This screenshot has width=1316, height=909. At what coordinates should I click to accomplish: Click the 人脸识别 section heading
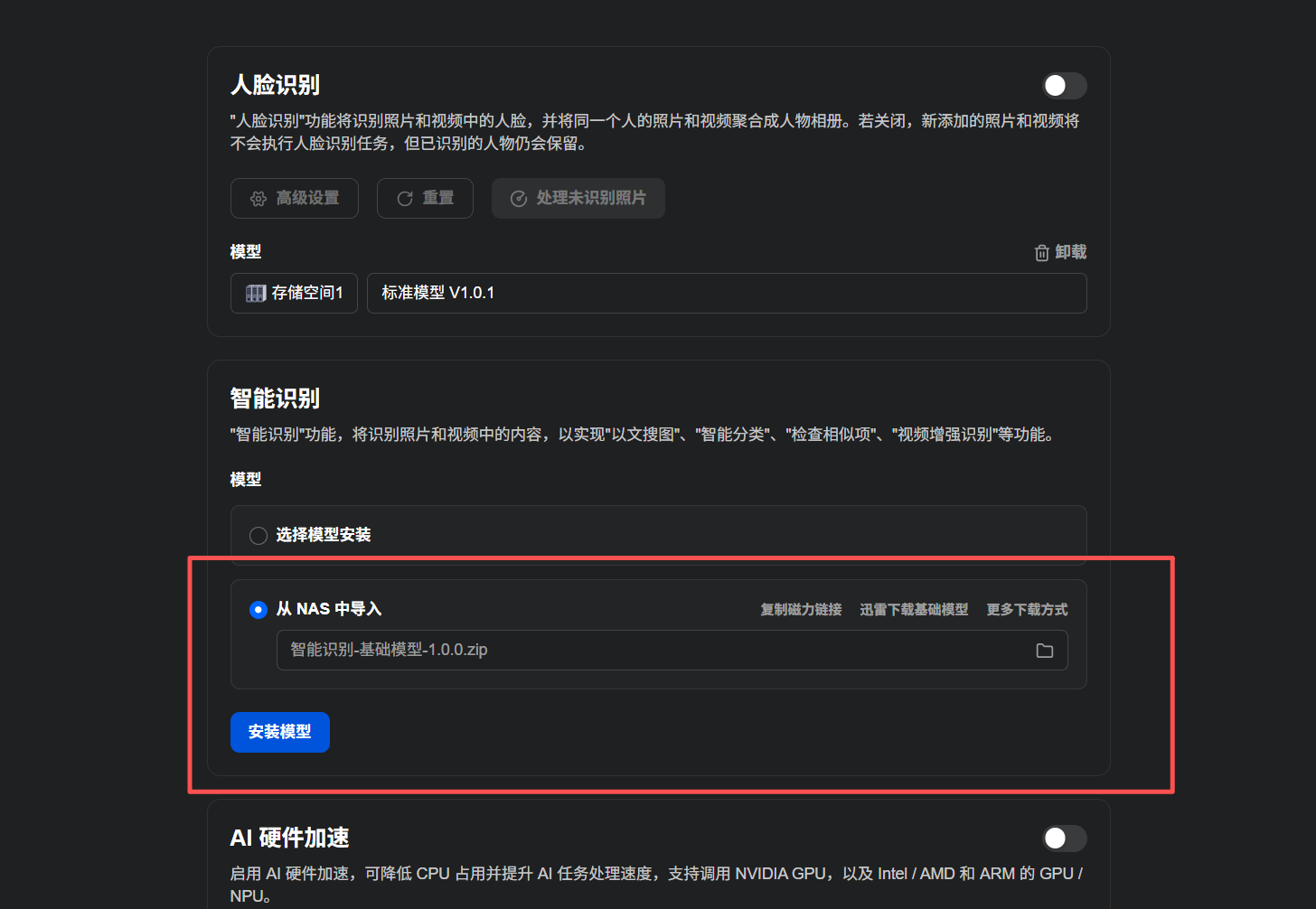click(275, 85)
